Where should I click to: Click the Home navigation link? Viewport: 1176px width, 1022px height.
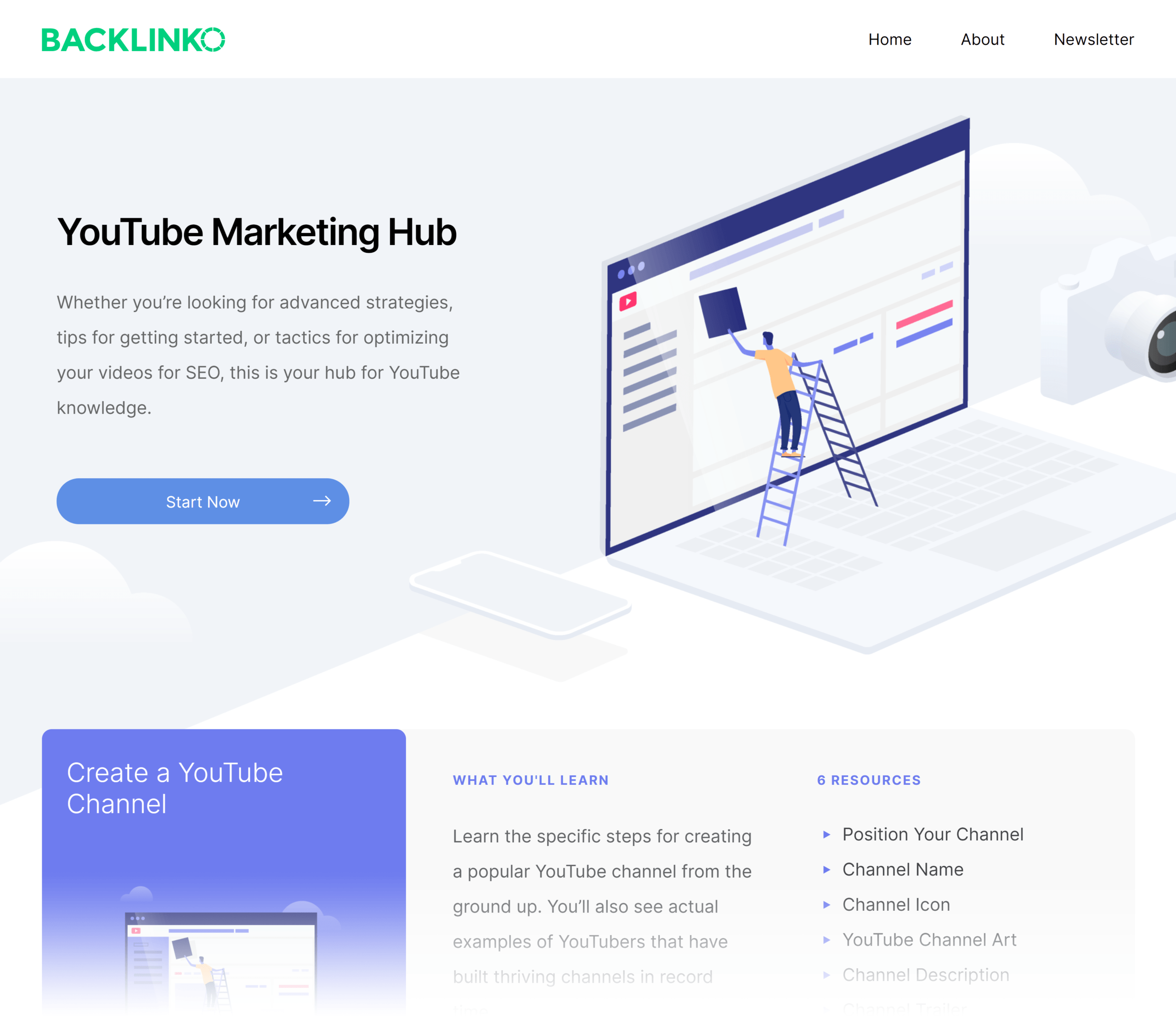coord(889,40)
